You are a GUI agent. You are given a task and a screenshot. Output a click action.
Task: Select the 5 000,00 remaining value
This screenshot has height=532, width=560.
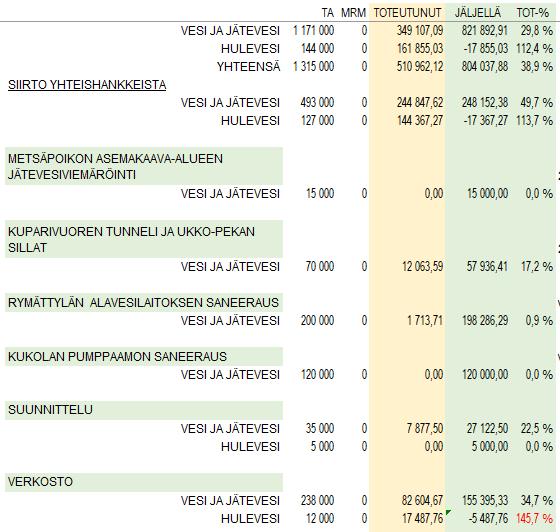[490, 446]
